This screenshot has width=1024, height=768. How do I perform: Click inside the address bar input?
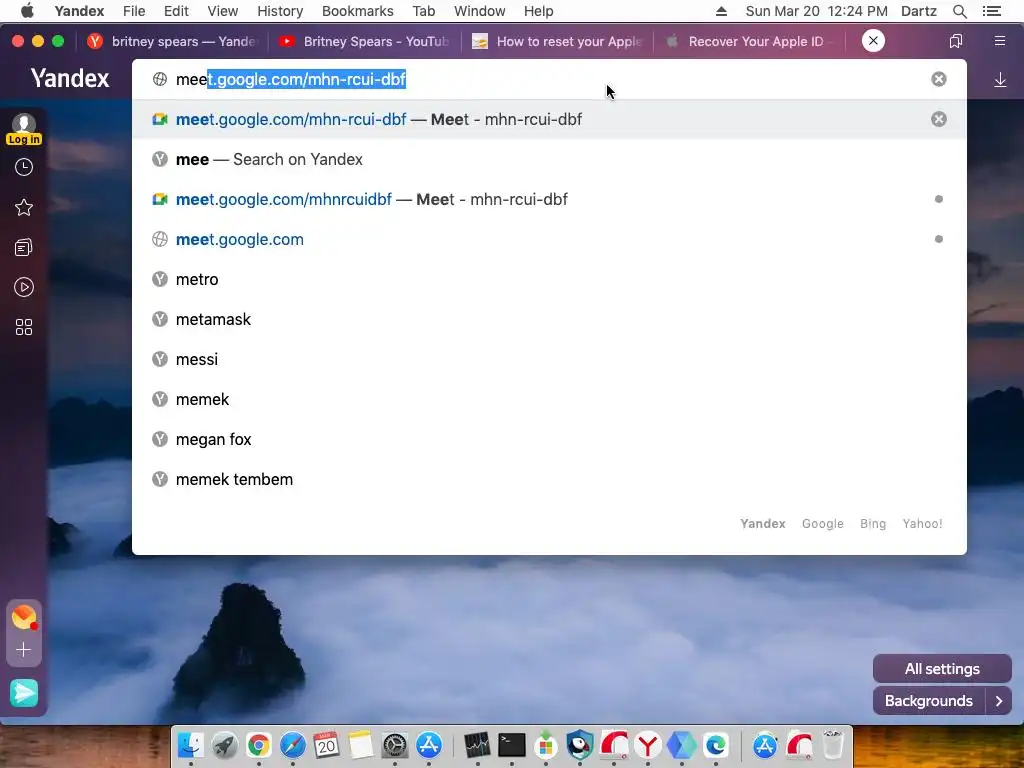(x=549, y=79)
